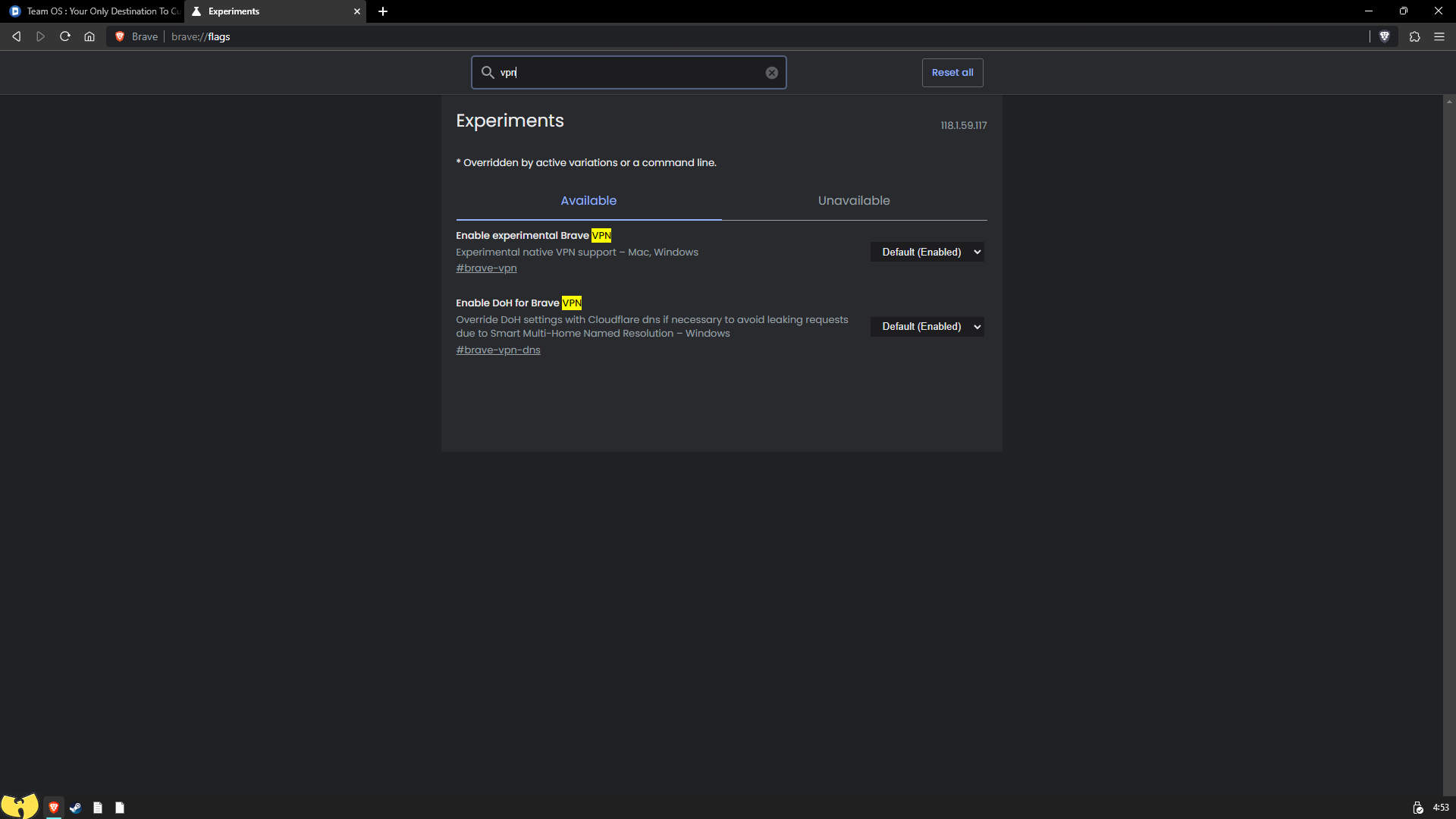
Task: Switch to the Available tab
Action: coord(588,201)
